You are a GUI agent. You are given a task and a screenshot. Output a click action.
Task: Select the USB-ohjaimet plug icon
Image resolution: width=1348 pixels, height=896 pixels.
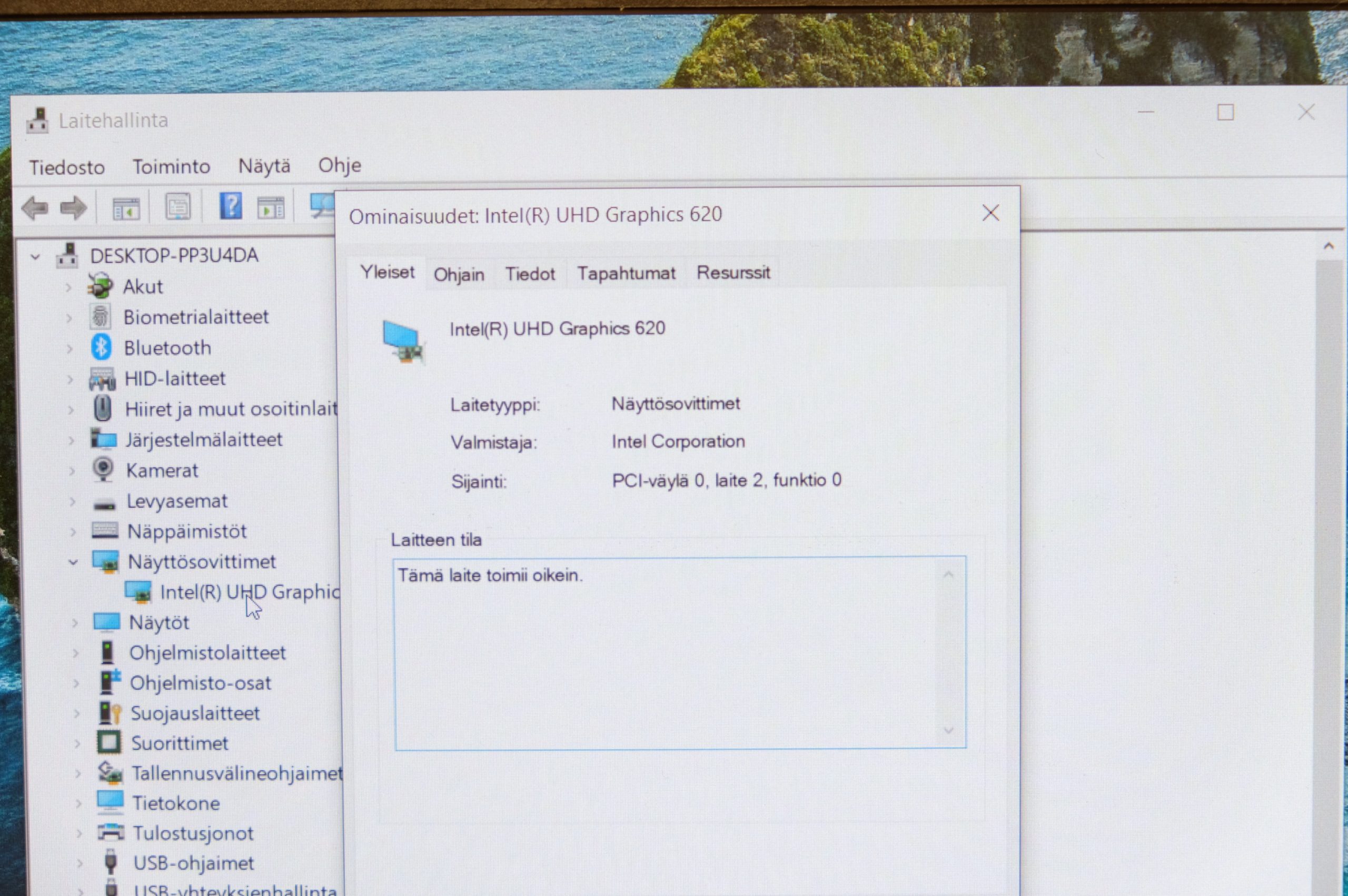pyautogui.click(x=112, y=862)
